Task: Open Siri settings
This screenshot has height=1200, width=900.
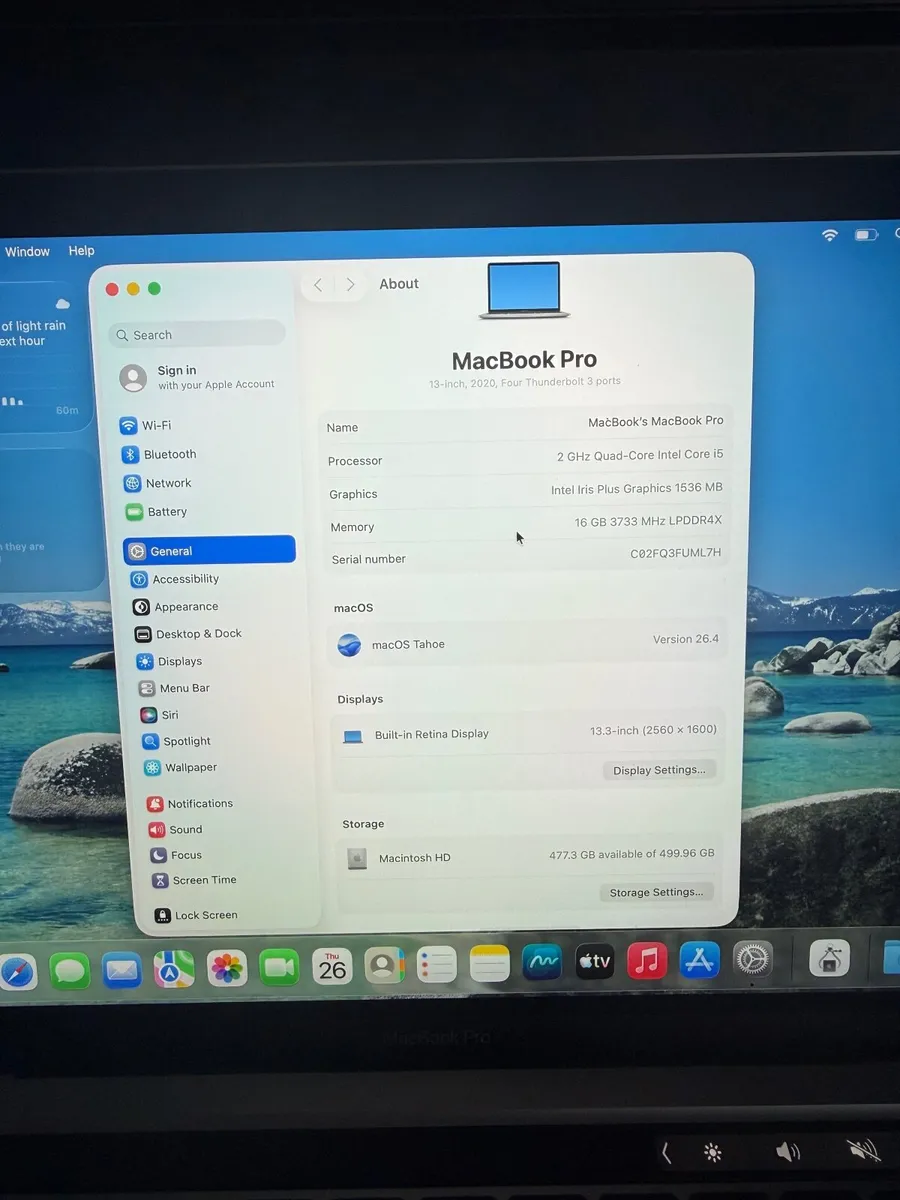Action: [162, 714]
